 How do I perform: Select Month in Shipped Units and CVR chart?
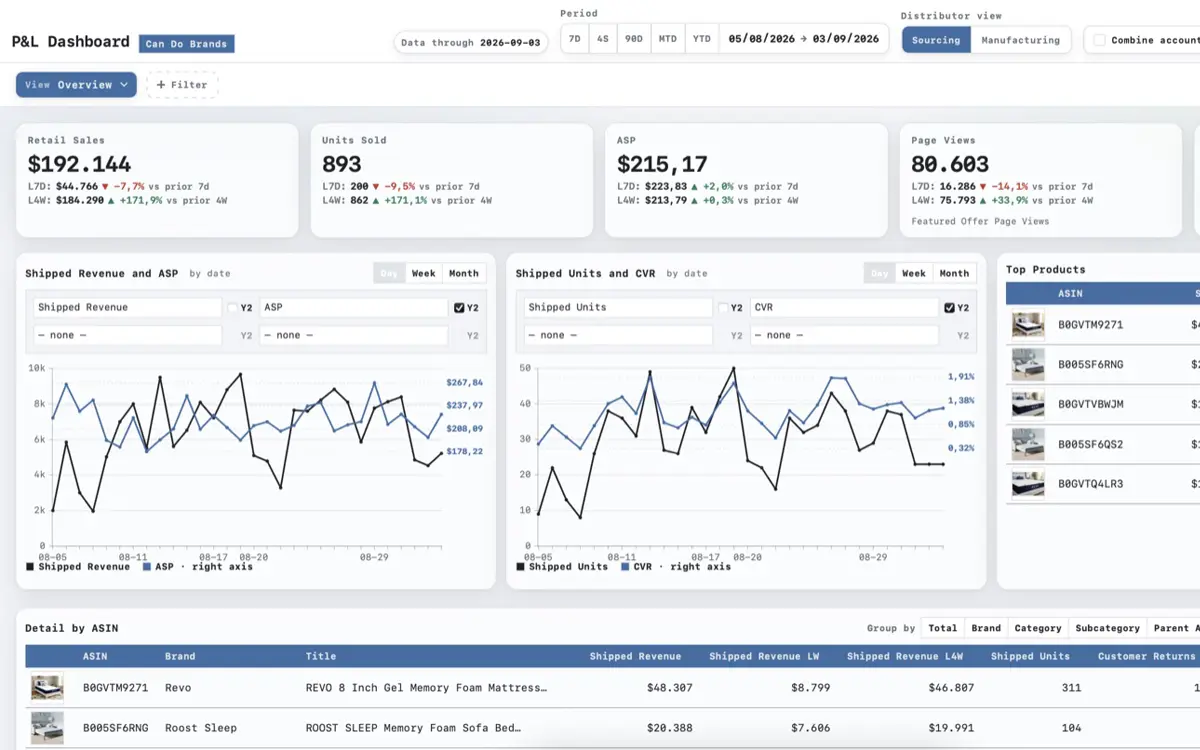[x=954, y=273]
